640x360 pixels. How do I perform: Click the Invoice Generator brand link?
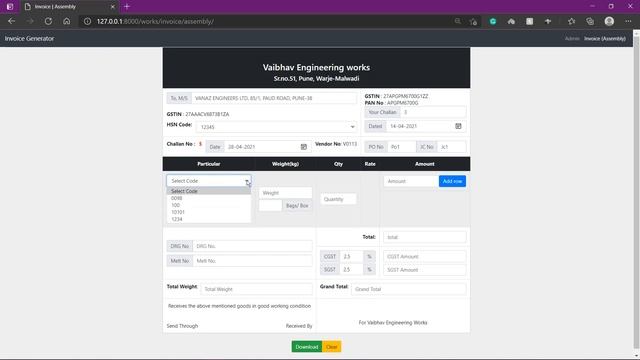point(29,38)
